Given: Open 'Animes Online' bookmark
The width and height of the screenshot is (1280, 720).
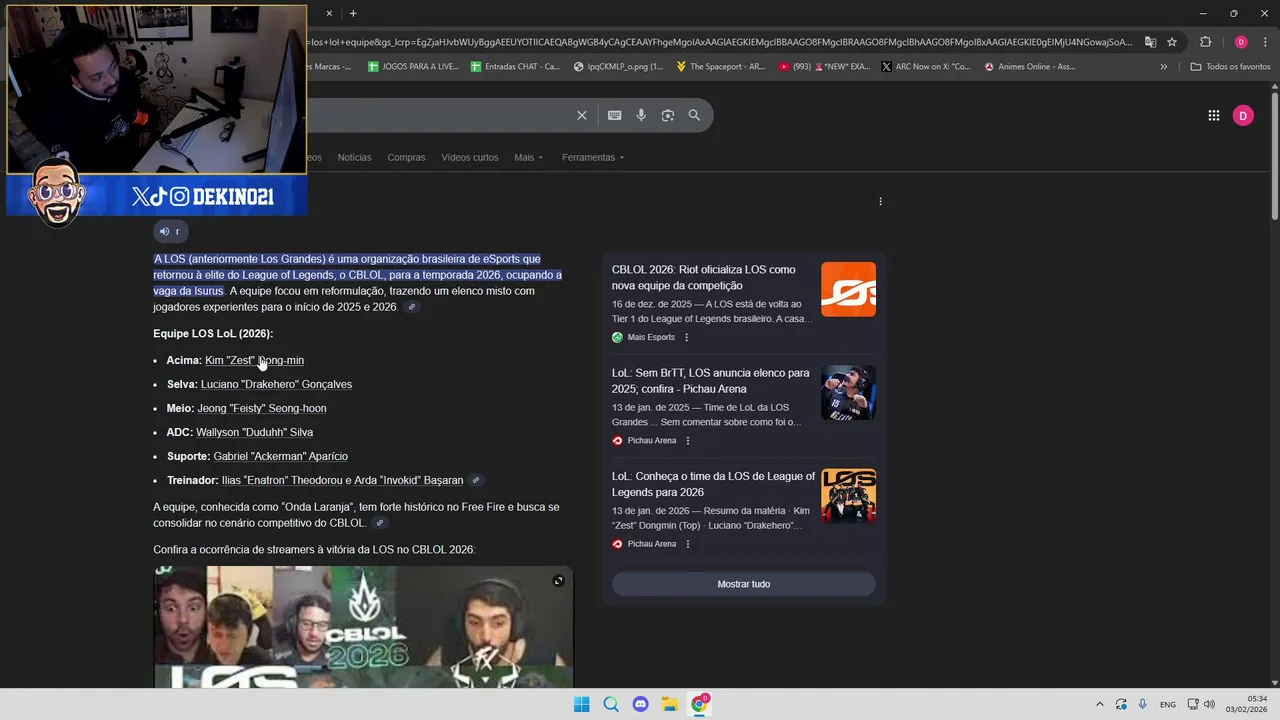Looking at the screenshot, I should click(1030, 67).
